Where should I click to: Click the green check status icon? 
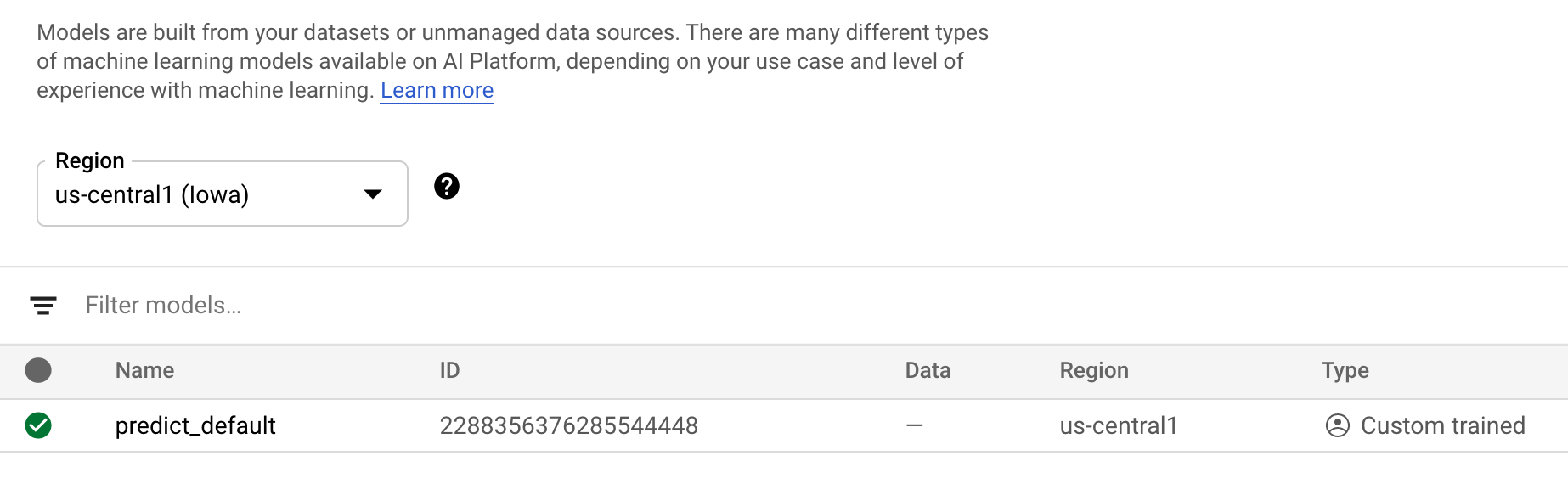coord(38,425)
